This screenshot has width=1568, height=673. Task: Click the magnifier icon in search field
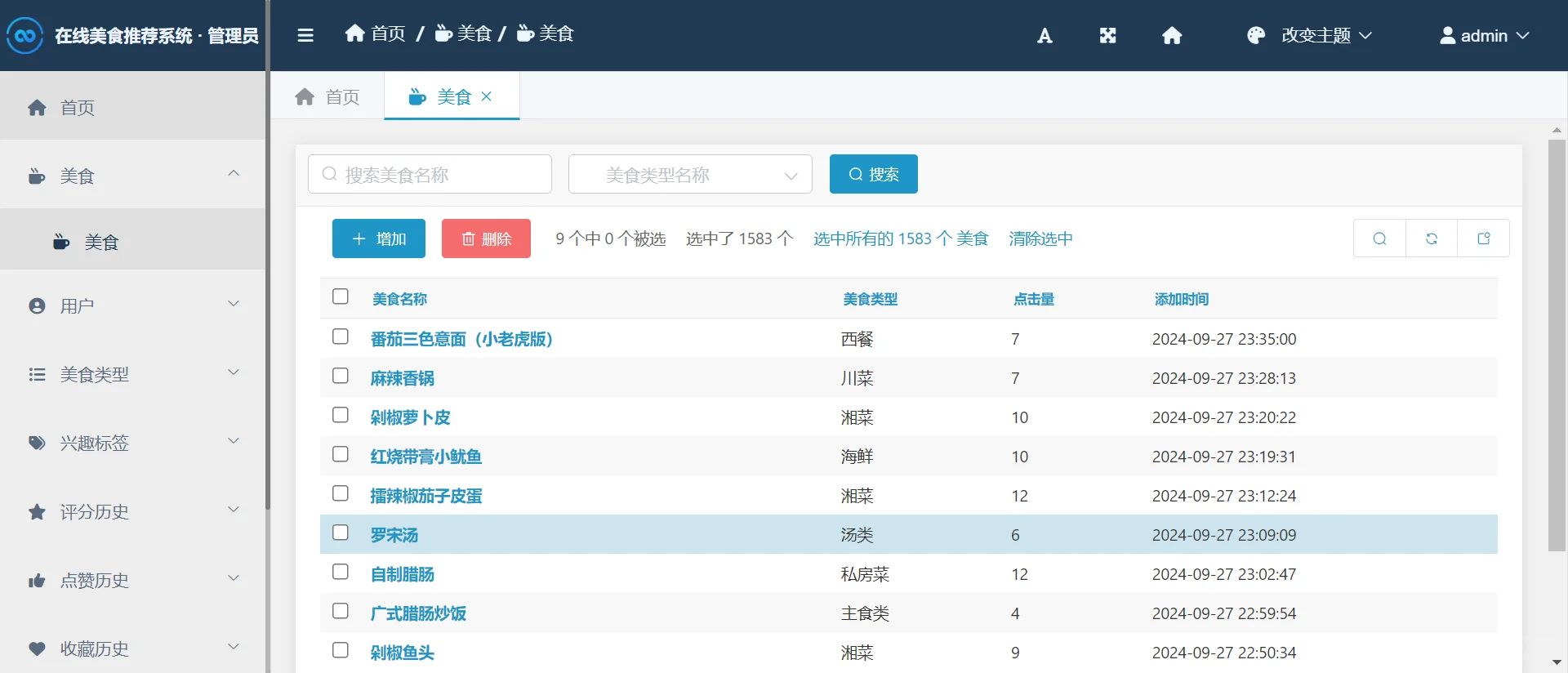click(330, 174)
